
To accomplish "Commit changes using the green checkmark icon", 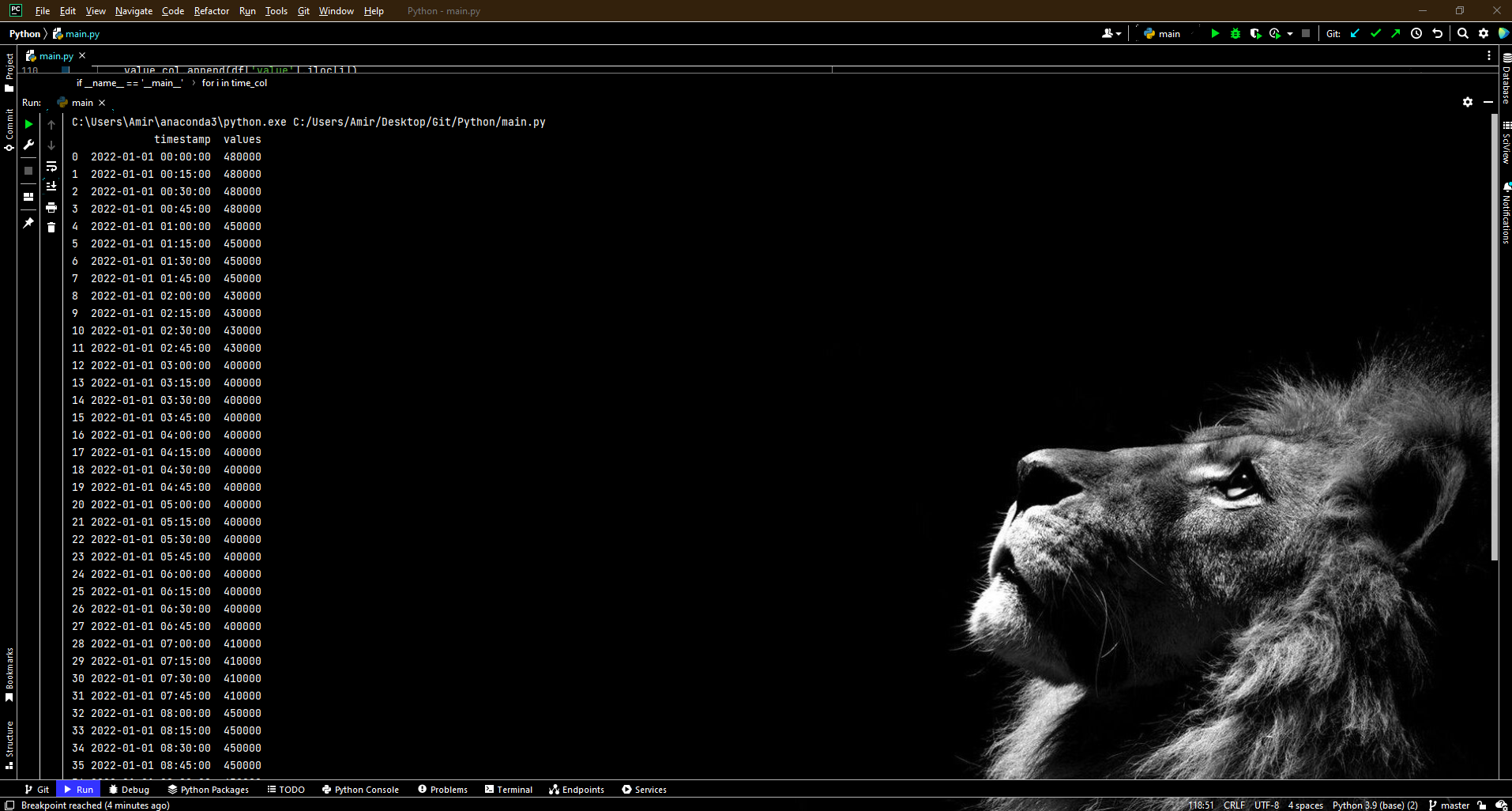I will point(1375,33).
